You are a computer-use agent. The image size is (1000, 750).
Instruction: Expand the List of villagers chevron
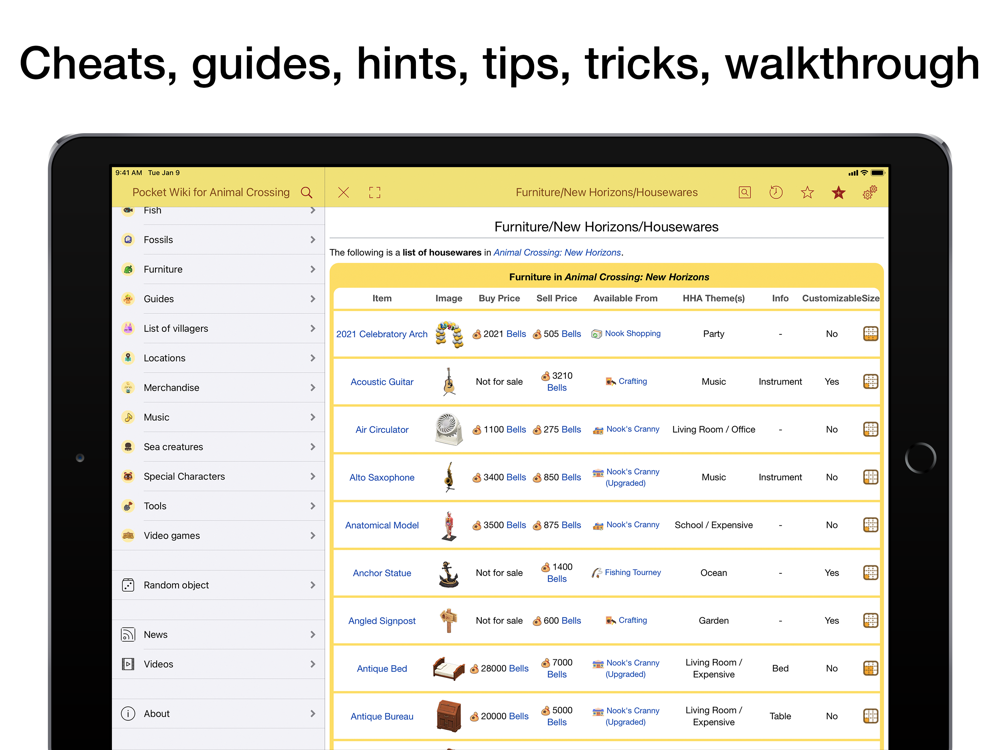tap(312, 328)
